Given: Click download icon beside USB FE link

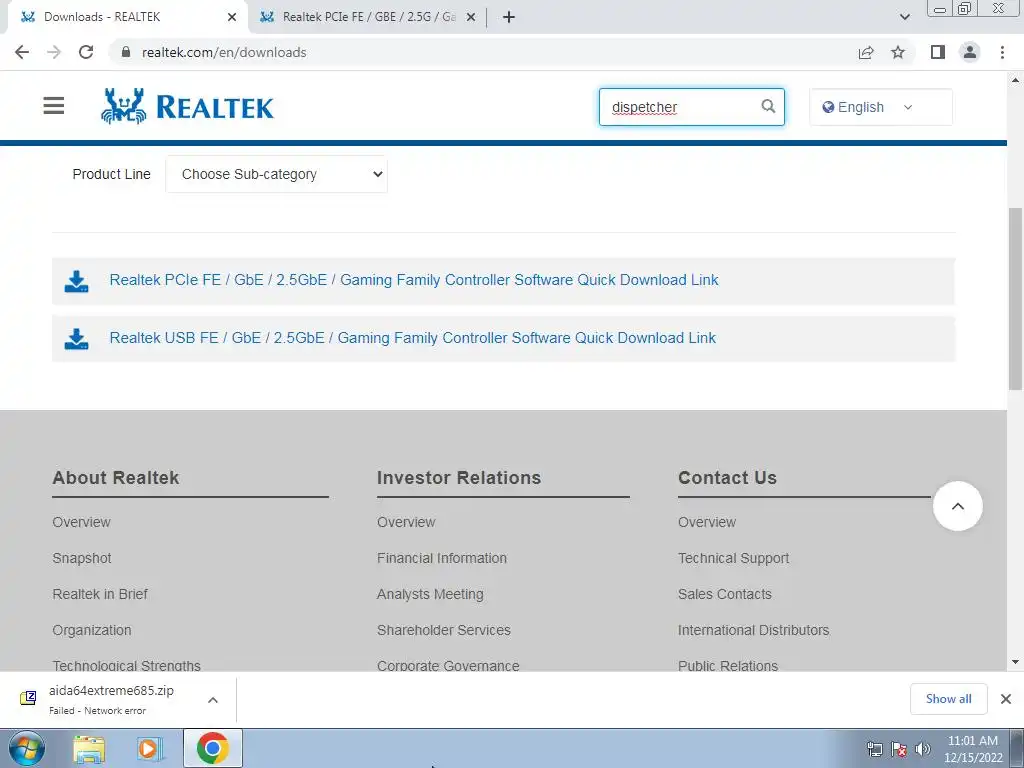Looking at the screenshot, I should [x=76, y=339].
